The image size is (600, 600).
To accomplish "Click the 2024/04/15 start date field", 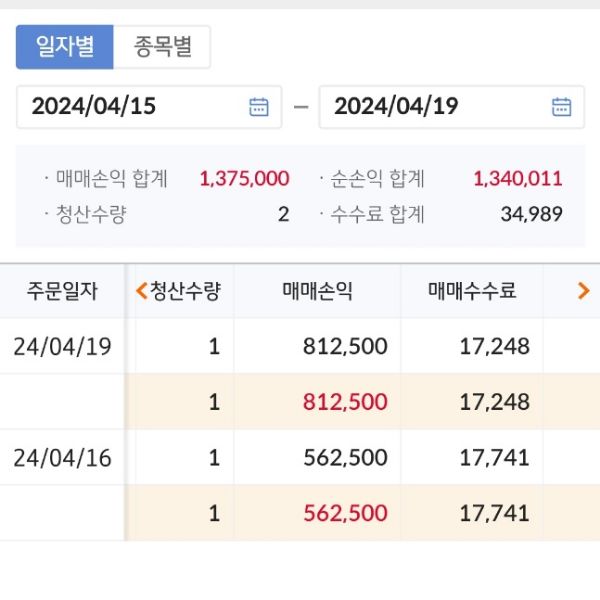I will pos(130,107).
